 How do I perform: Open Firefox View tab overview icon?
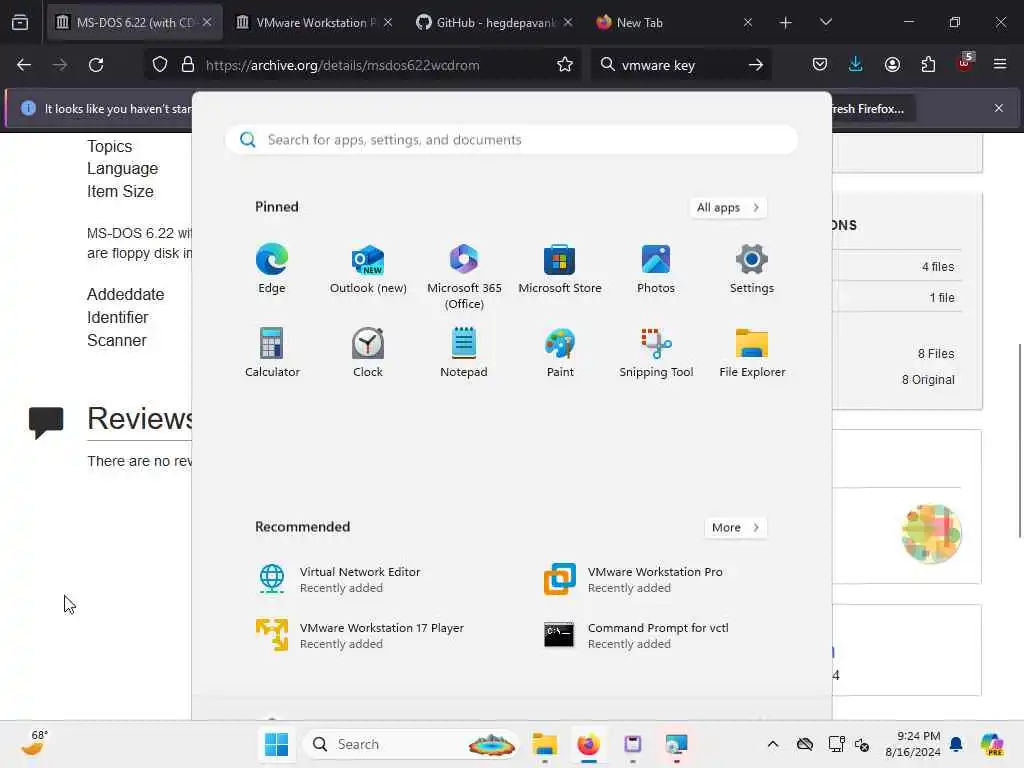click(x=20, y=22)
